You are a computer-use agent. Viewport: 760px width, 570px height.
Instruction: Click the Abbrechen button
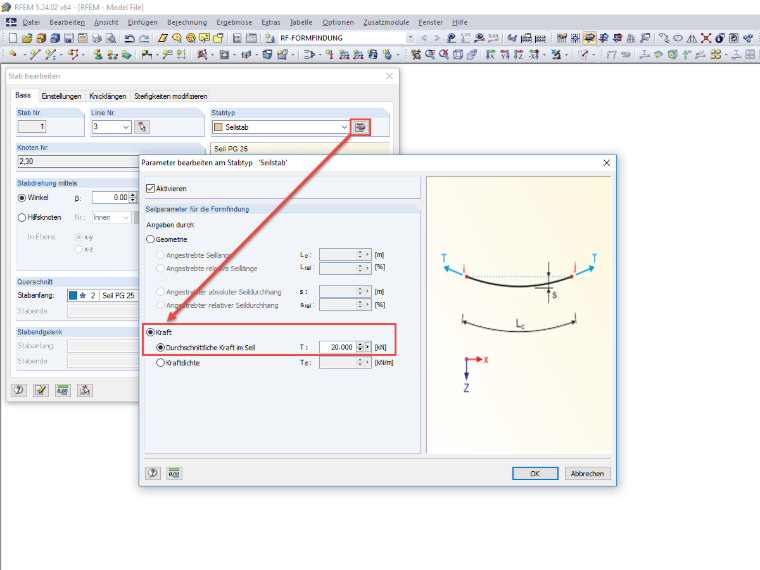click(587, 474)
